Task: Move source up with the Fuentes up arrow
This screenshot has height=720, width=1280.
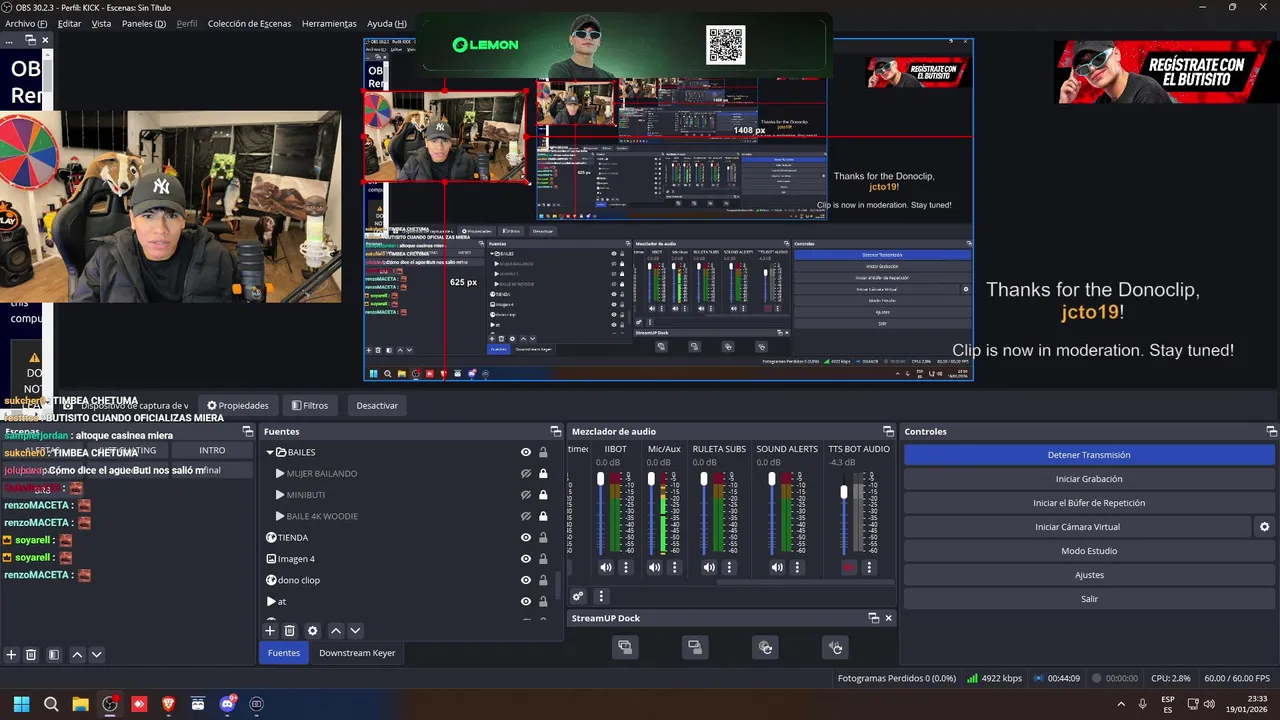Action: click(336, 631)
